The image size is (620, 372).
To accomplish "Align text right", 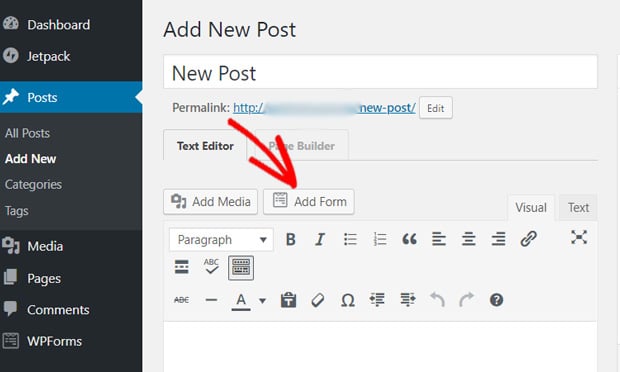I will click(498, 239).
